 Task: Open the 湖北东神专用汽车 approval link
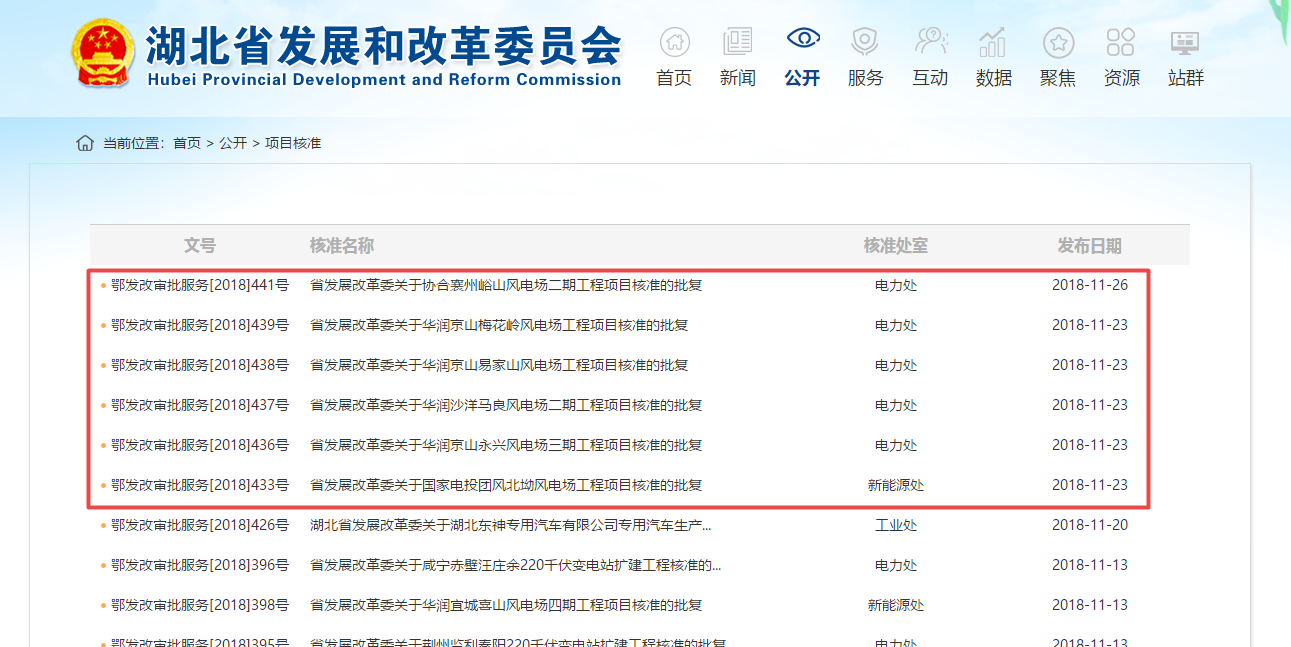click(511, 525)
